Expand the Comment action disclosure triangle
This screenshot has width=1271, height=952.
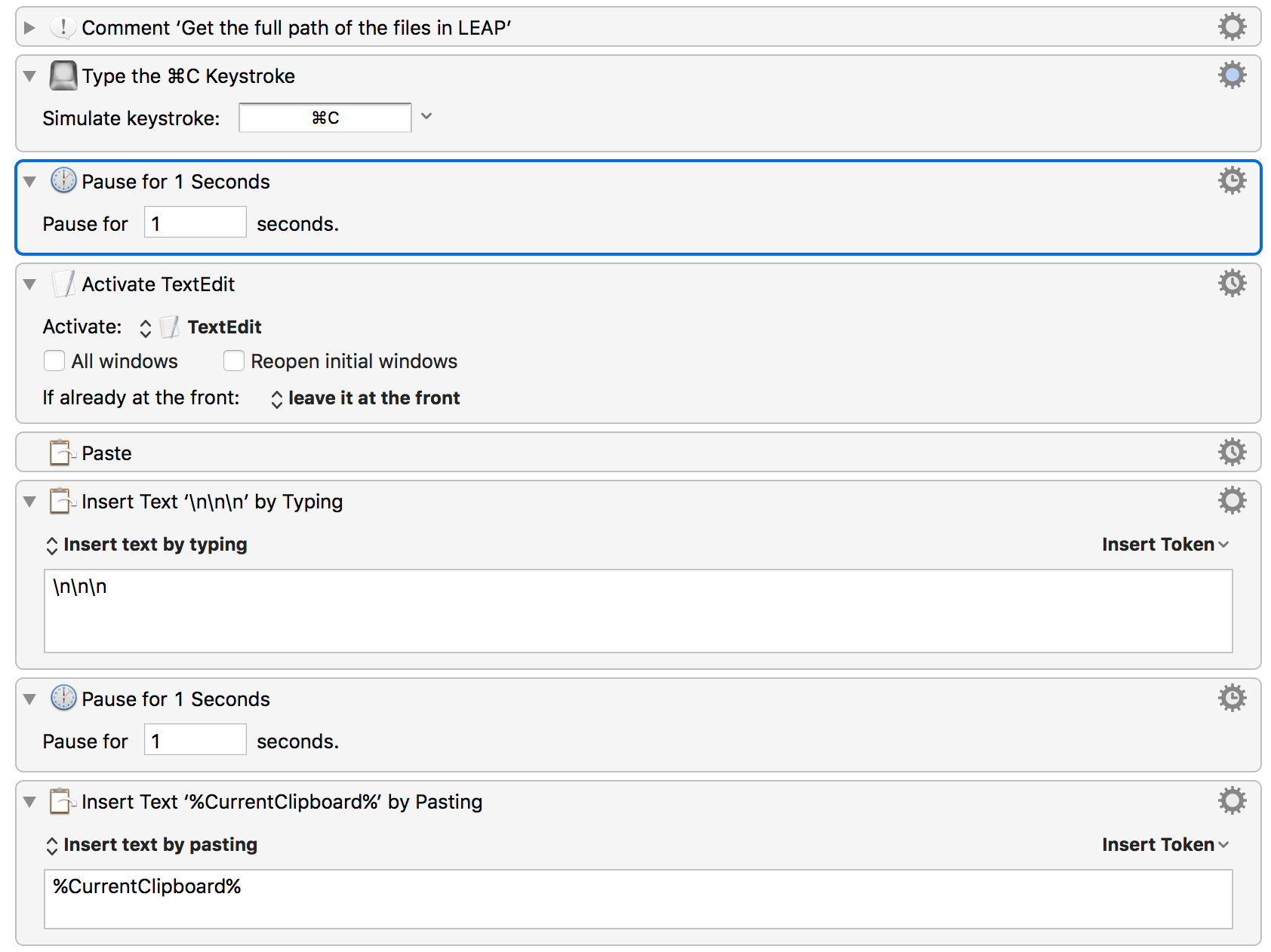(x=29, y=28)
